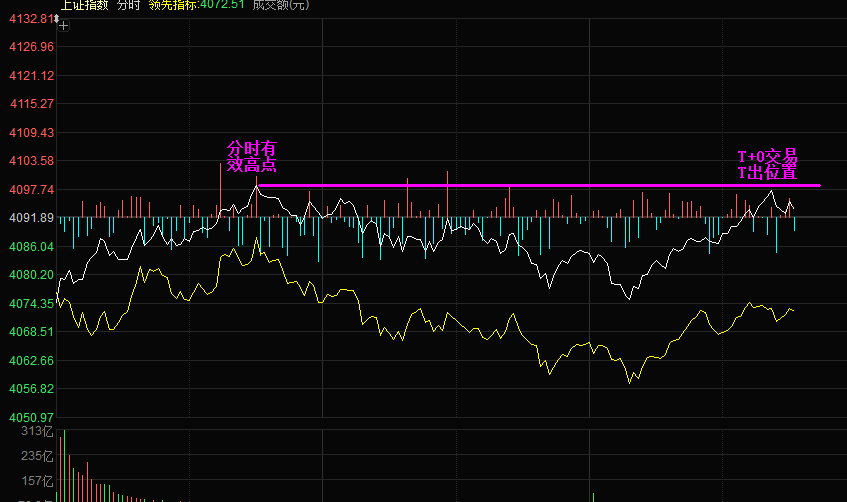This screenshot has height=502, width=847.
Task: Click the 上证指数 index name label
Action: (x=84, y=5)
